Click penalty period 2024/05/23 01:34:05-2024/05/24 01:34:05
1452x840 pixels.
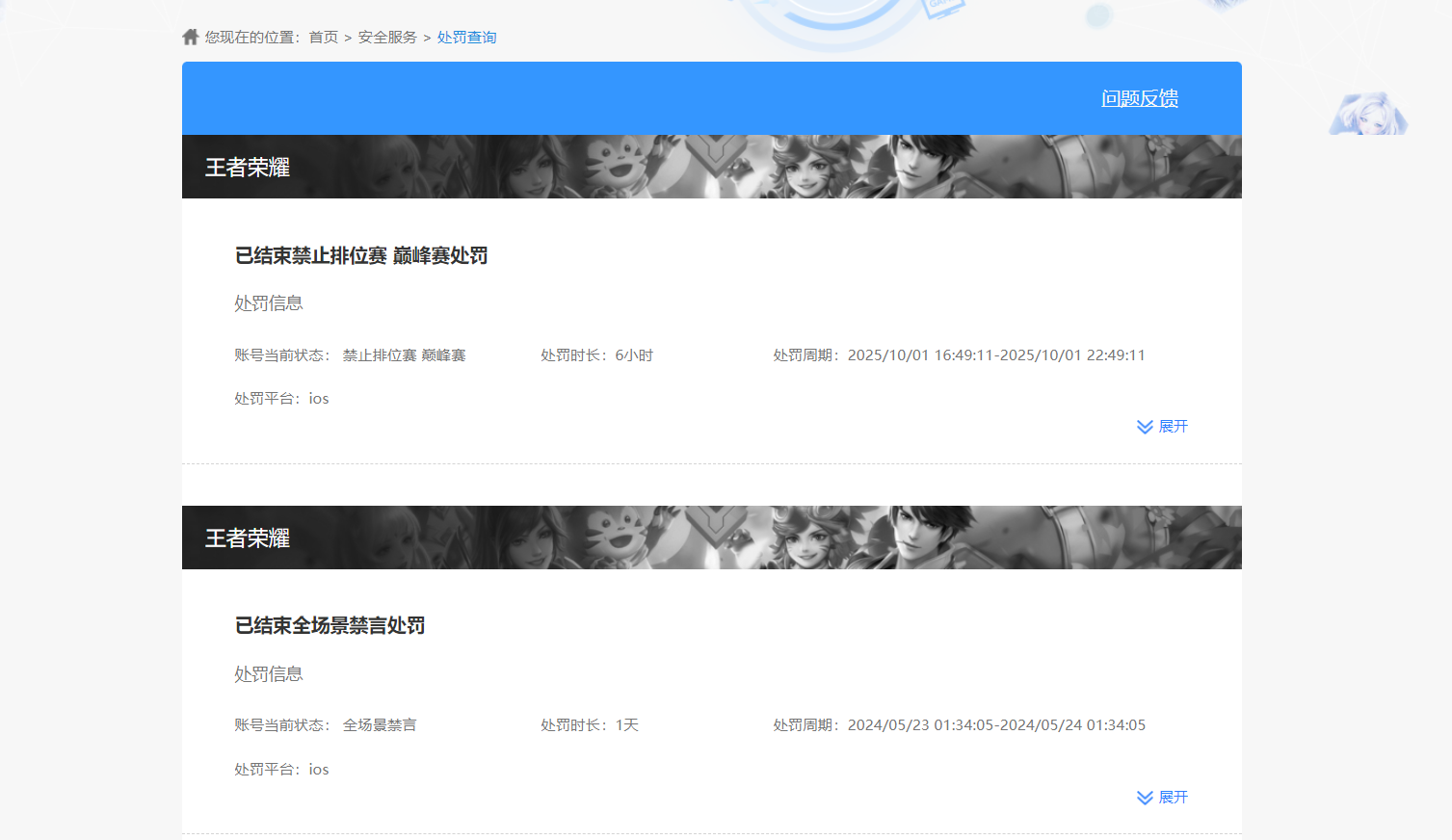(996, 725)
